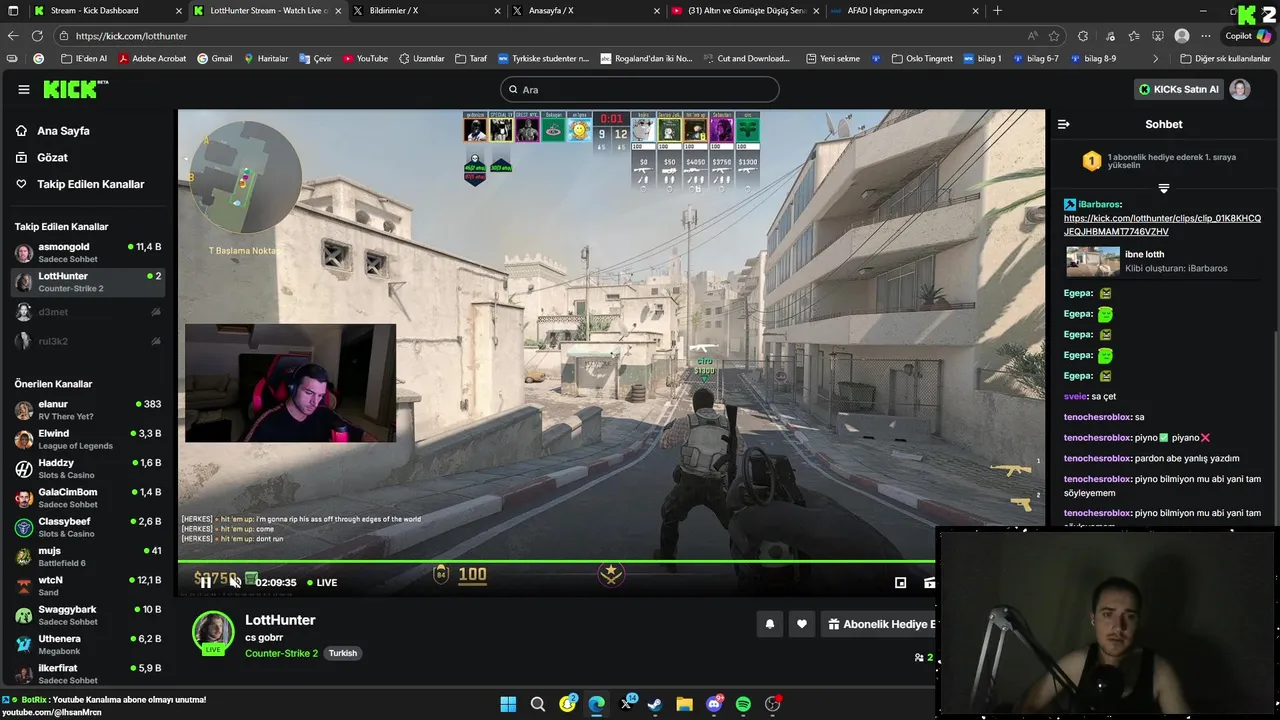Open asmongold channel in followed list
This screenshot has width=1280, height=720.
(x=88, y=252)
